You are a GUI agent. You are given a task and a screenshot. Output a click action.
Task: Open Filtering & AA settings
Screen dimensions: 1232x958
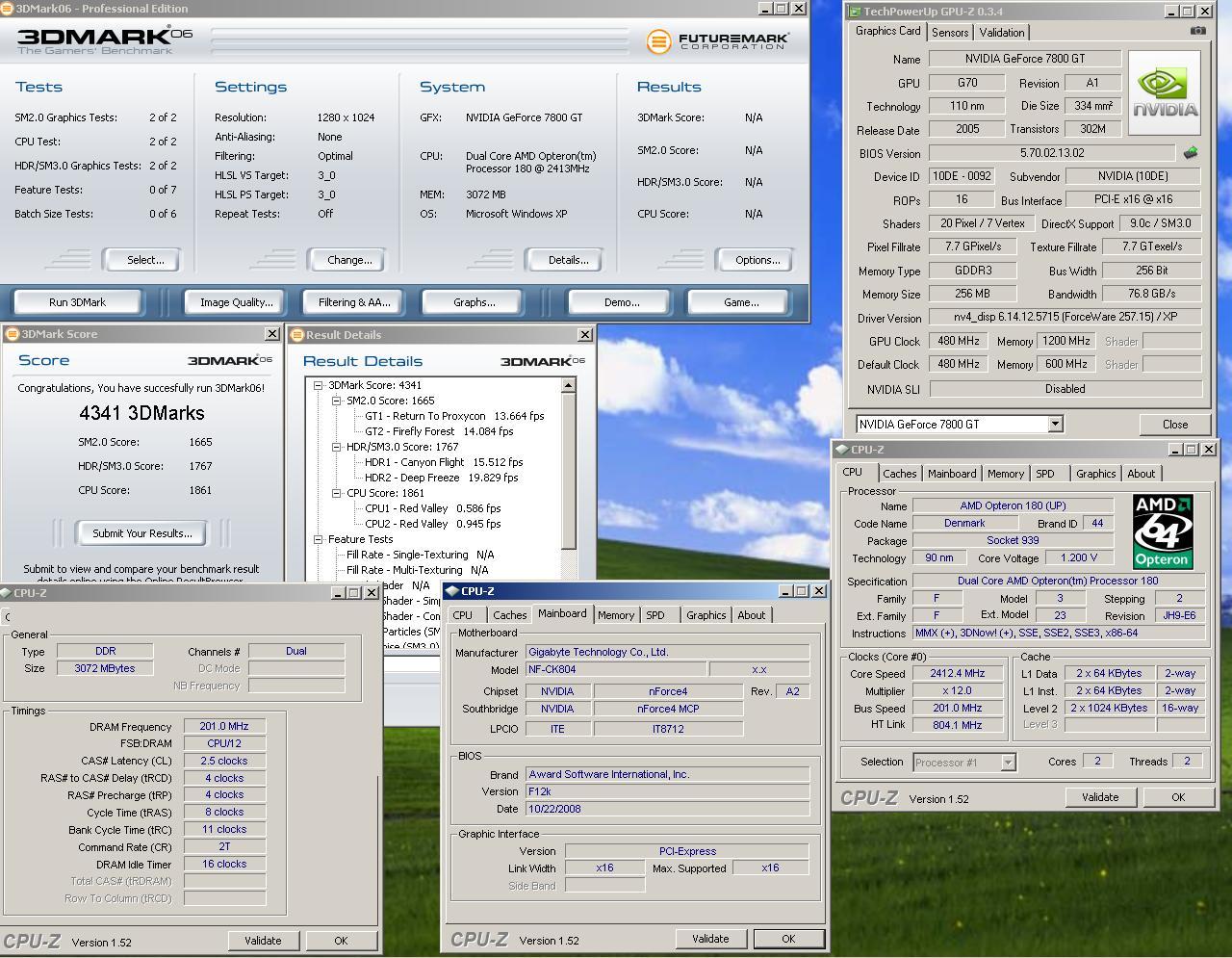click(x=354, y=302)
